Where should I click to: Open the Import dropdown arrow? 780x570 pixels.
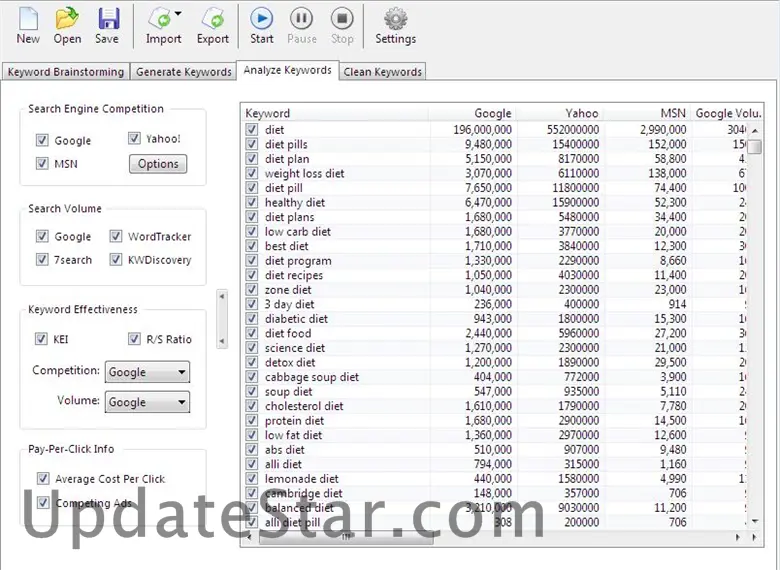(178, 15)
